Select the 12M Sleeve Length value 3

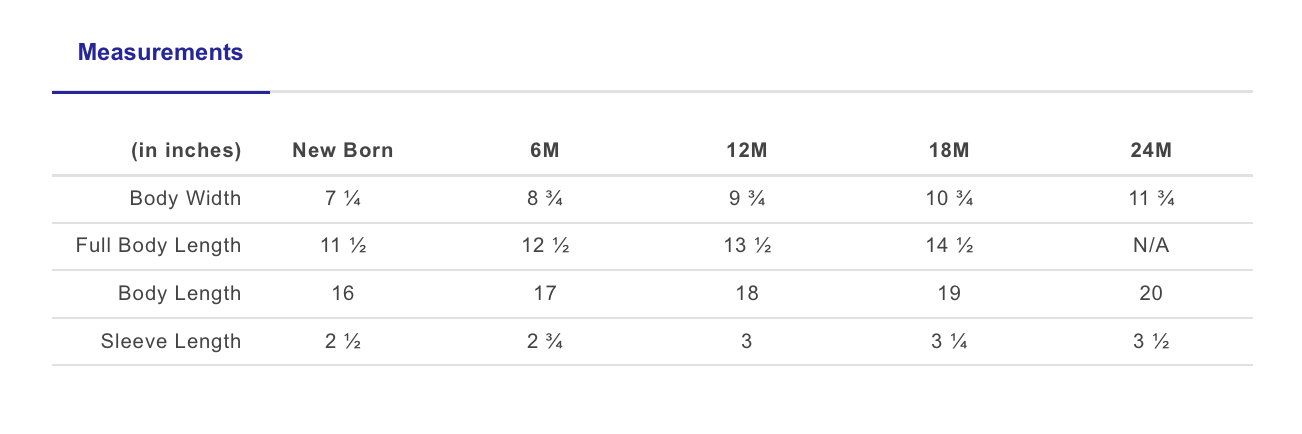coord(746,341)
